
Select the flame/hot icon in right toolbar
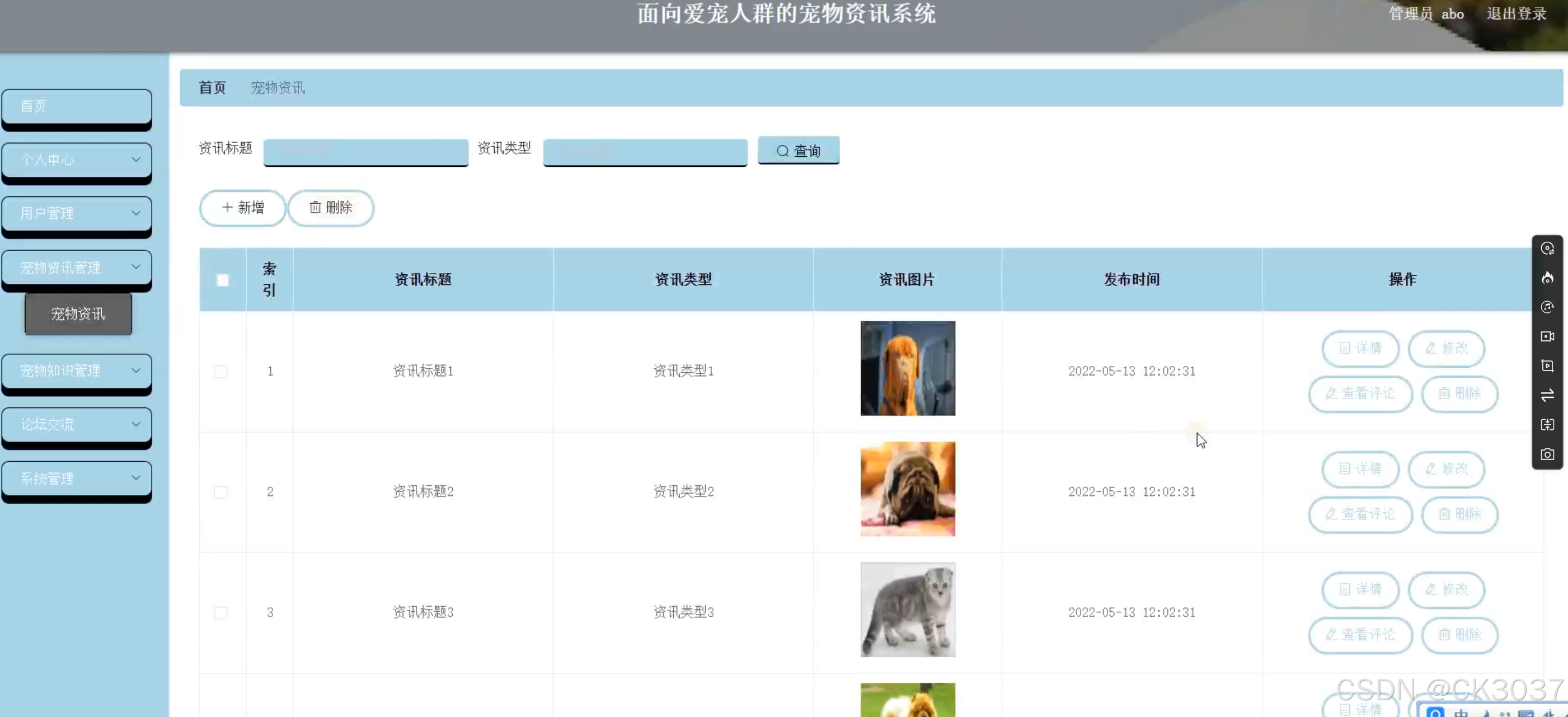(x=1548, y=279)
